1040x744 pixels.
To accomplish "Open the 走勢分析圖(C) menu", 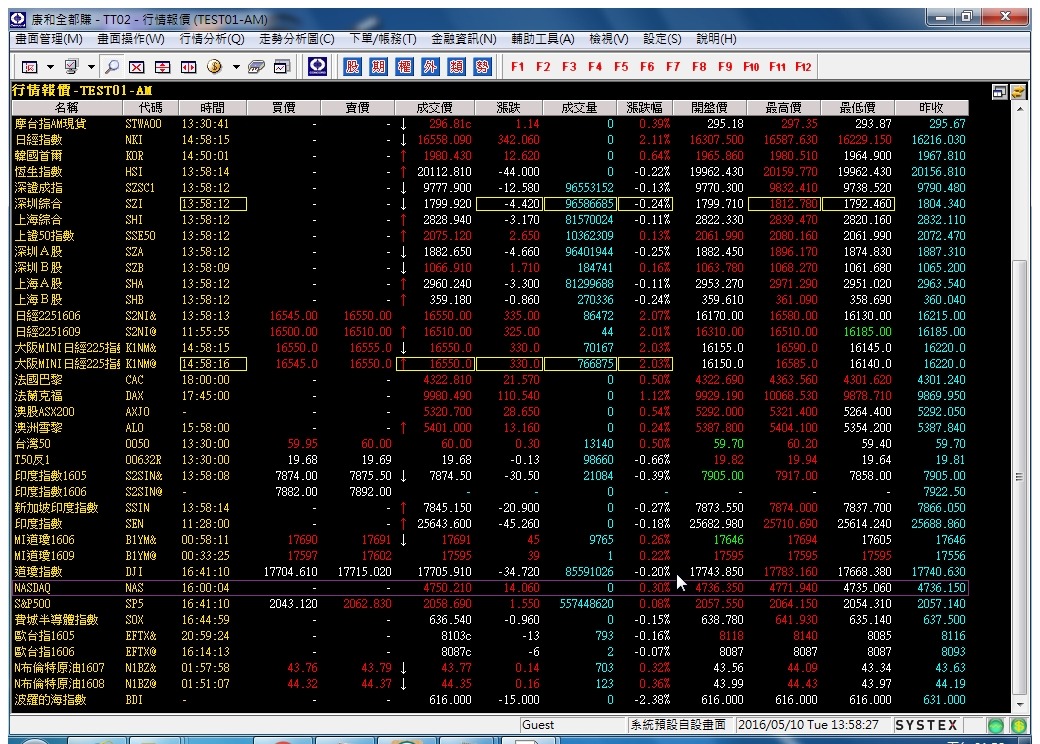I will click(x=296, y=39).
